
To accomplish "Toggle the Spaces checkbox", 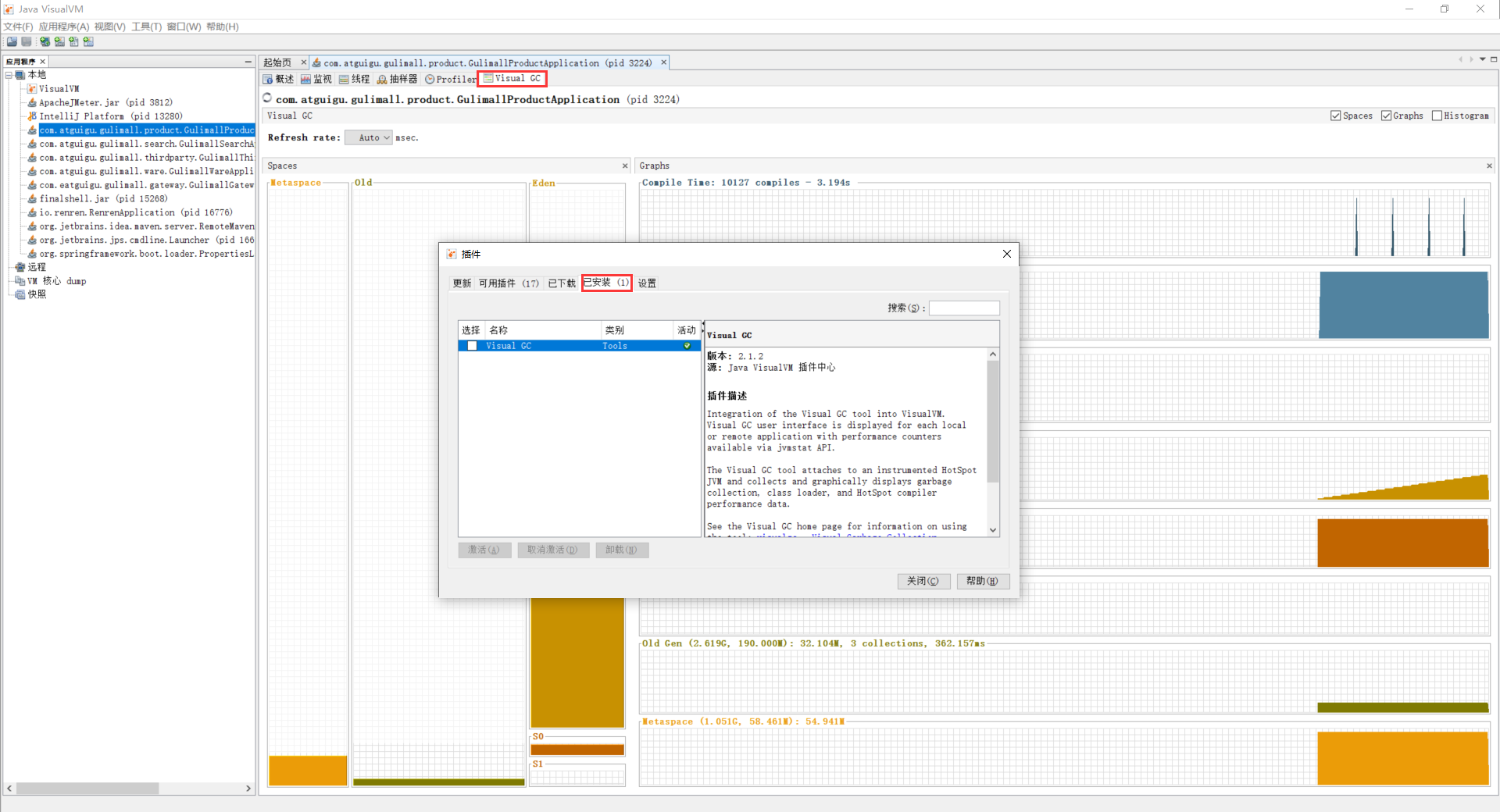I will tap(1335, 116).
